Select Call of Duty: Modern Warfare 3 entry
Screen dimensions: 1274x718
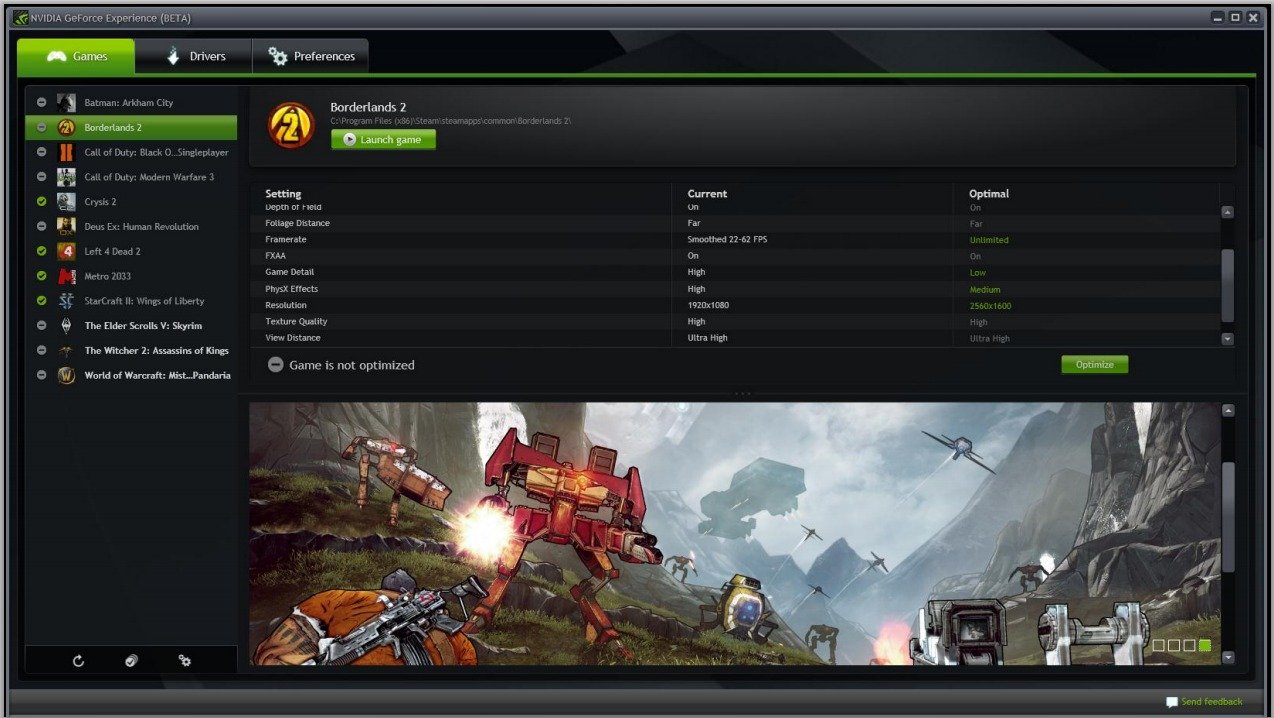click(x=131, y=177)
